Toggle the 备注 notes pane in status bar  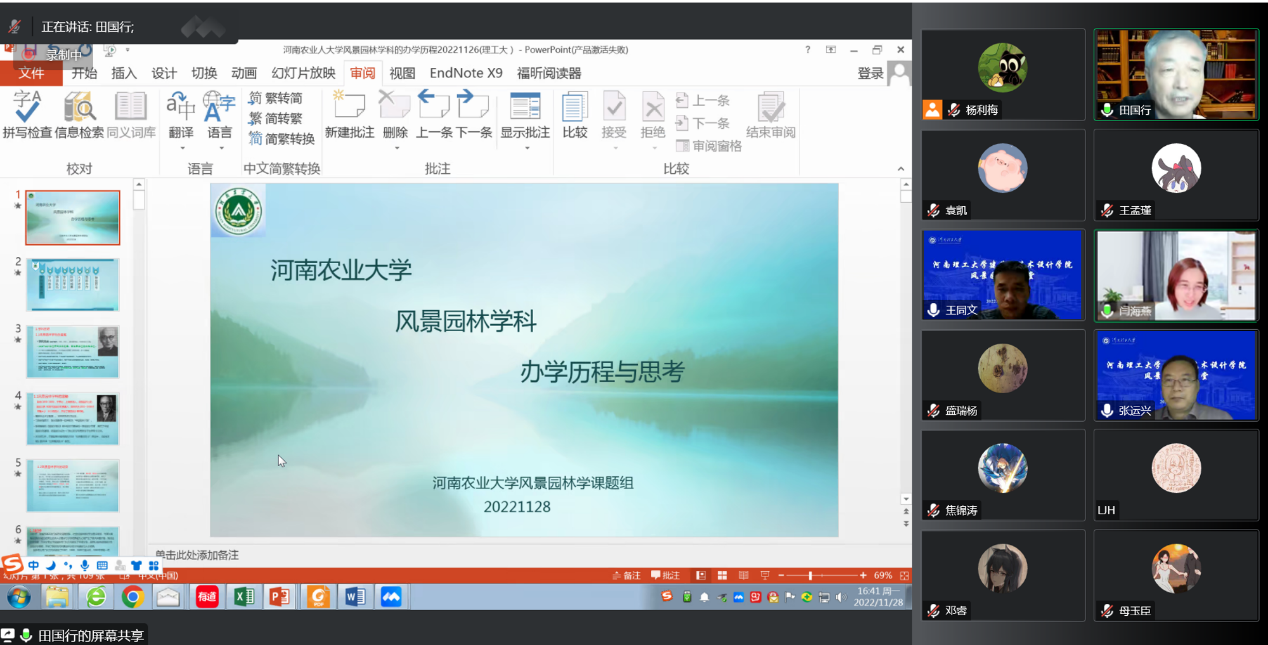click(626, 575)
